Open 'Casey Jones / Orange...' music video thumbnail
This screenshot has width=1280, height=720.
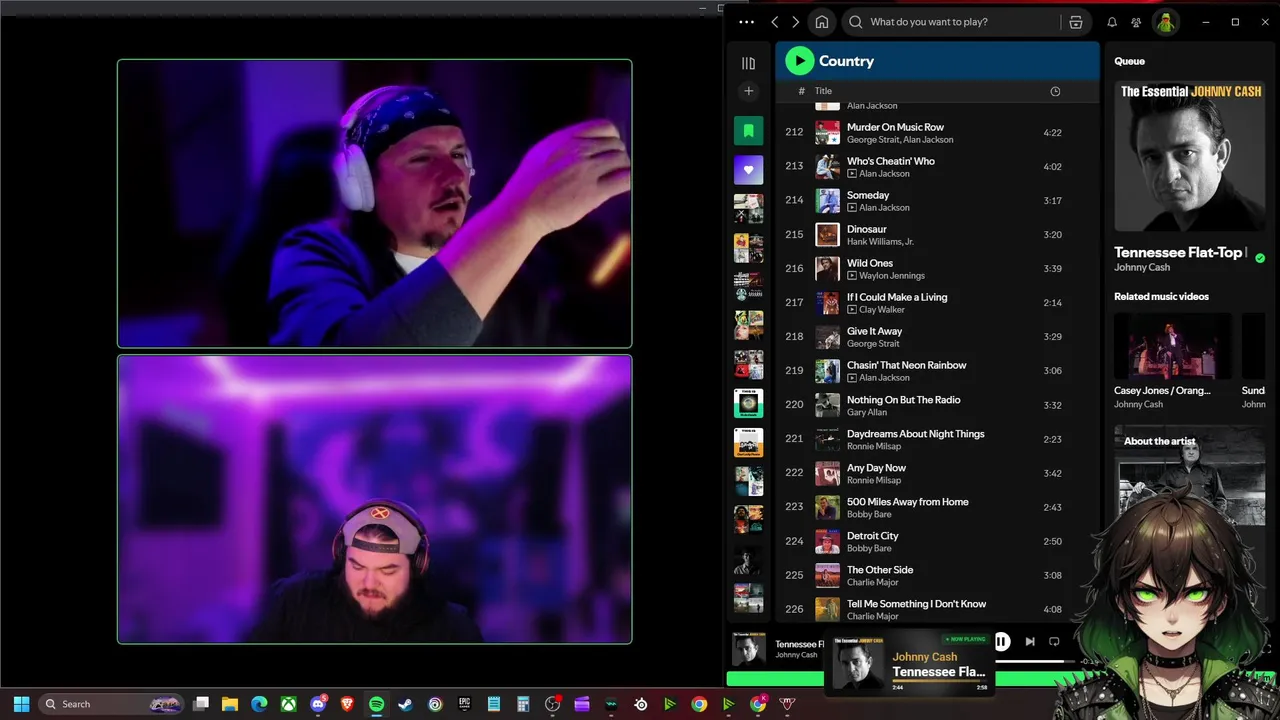(1173, 346)
